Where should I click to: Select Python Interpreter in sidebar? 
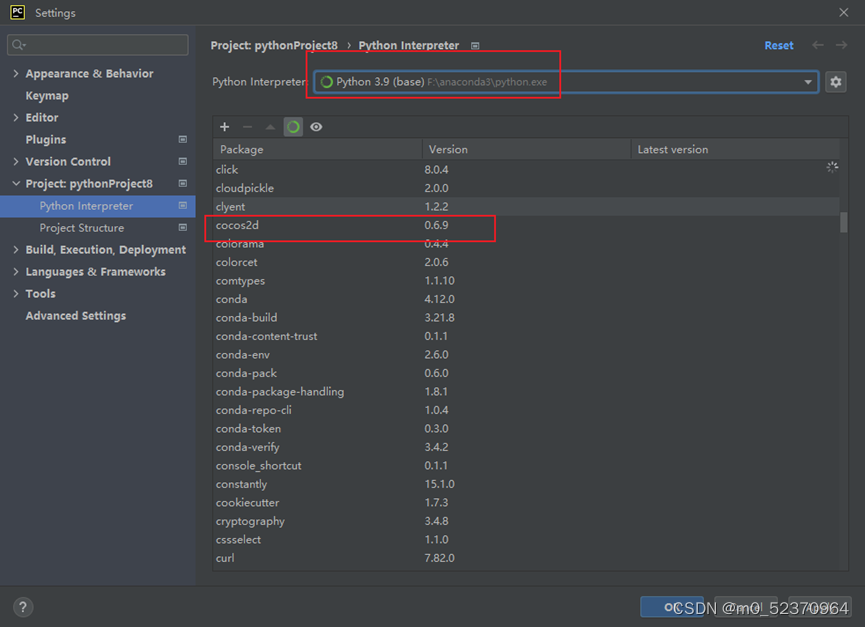98,206
